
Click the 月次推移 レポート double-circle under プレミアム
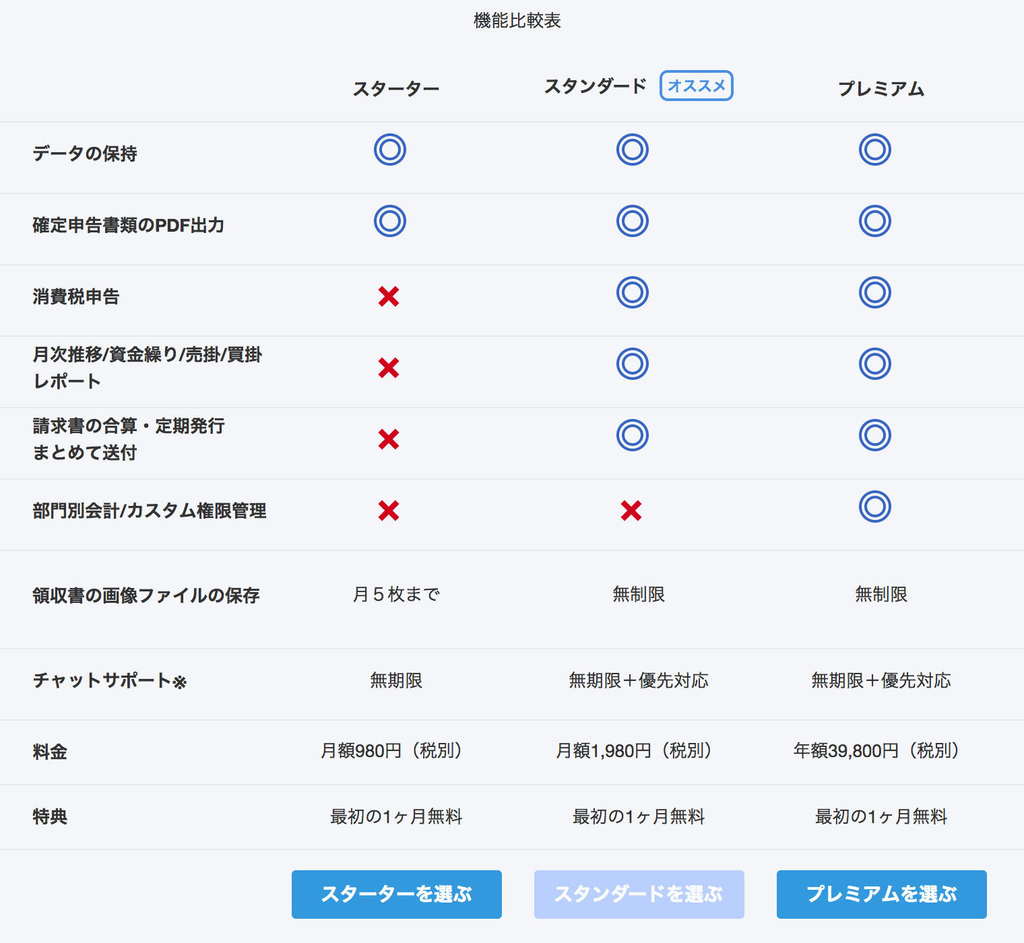(875, 364)
